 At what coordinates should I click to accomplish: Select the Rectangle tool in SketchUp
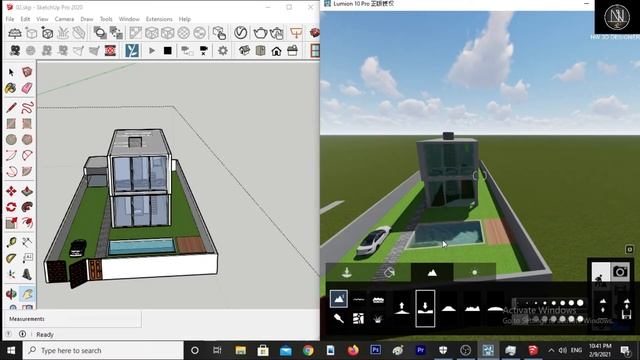coord(11,123)
